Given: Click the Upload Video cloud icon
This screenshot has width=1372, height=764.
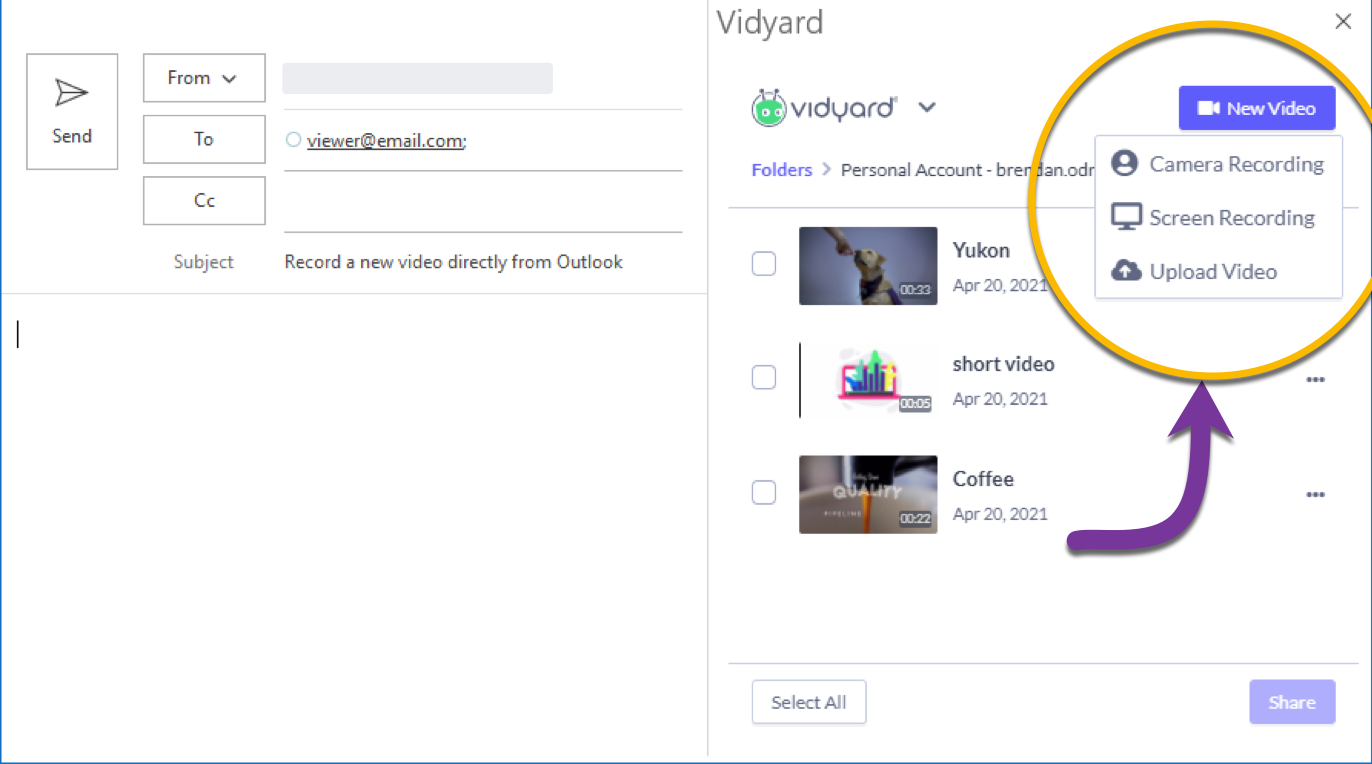Looking at the screenshot, I should [x=1126, y=271].
